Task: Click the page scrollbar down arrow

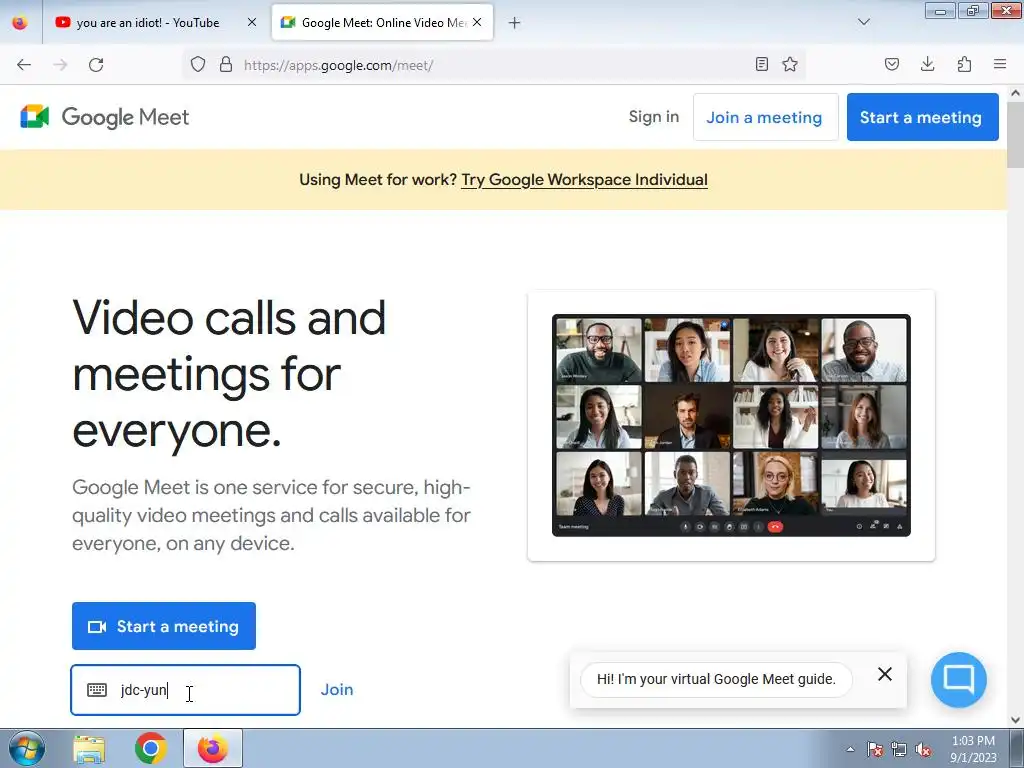Action: [x=1016, y=719]
